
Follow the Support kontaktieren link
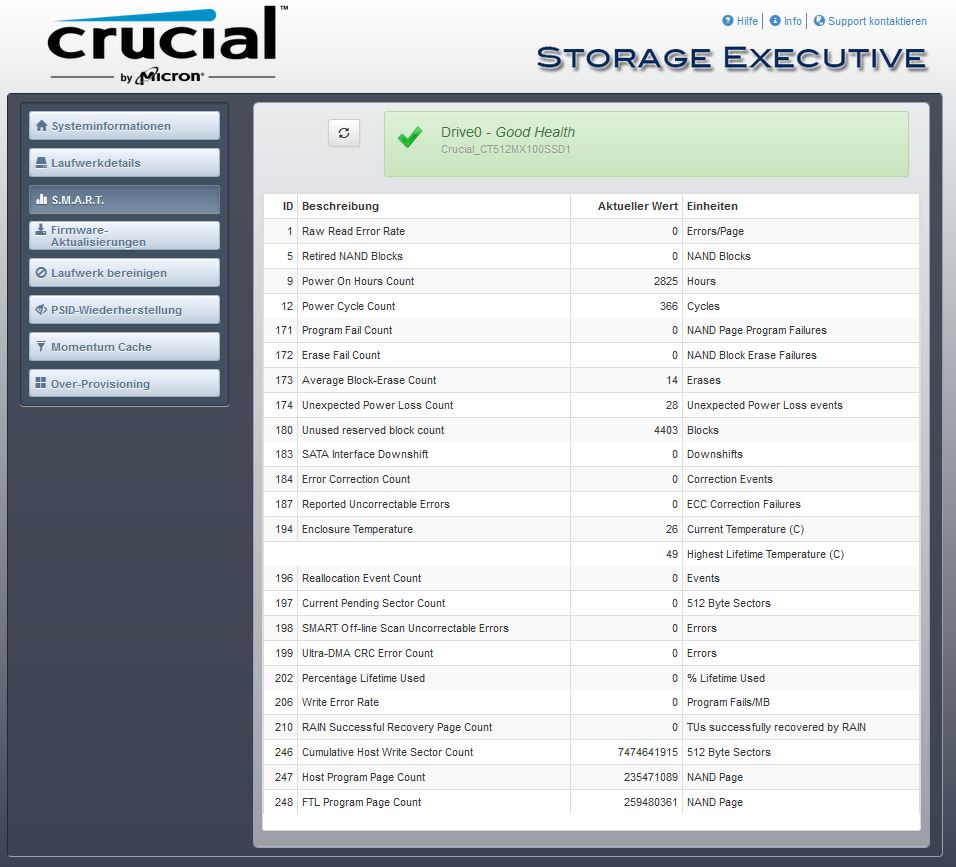[877, 21]
